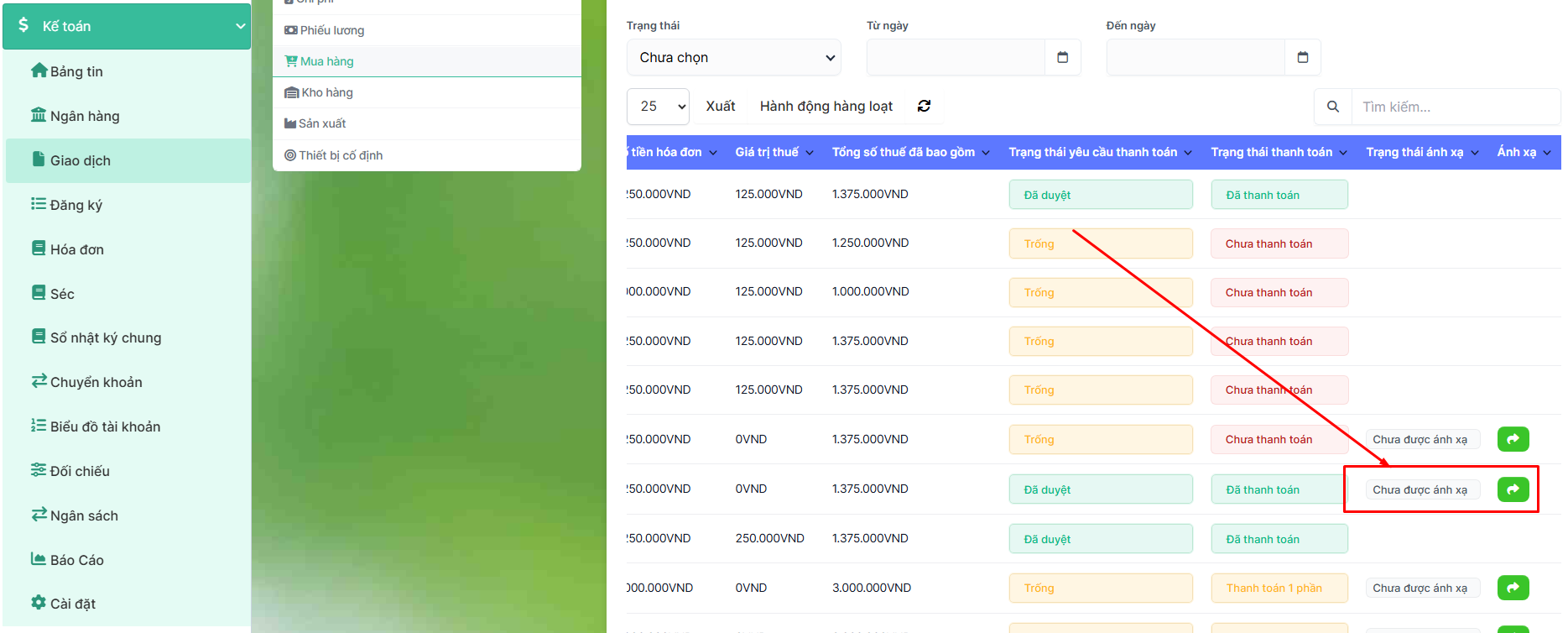
Task: Open Bảng tin from the sidebar
Action: pyautogui.click(x=76, y=71)
